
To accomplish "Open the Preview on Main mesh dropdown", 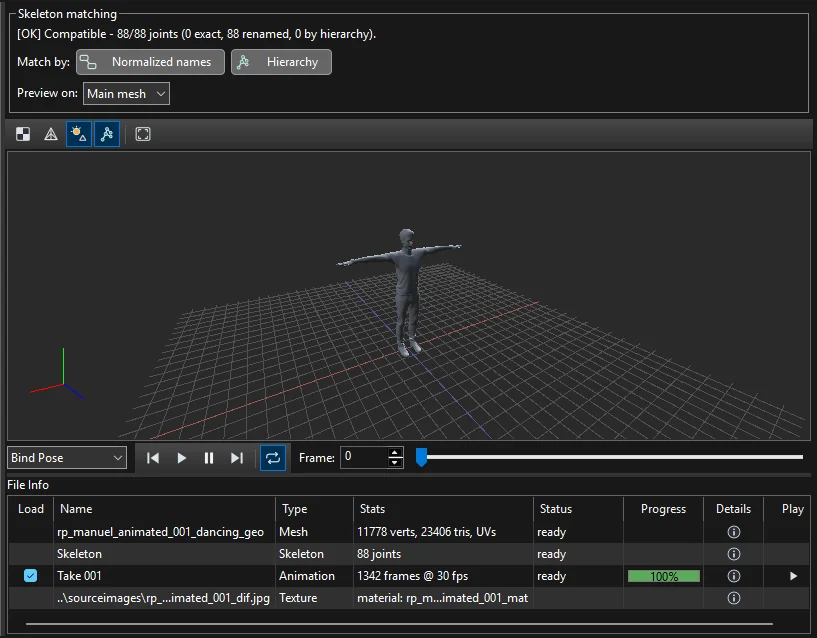I will coord(126,94).
